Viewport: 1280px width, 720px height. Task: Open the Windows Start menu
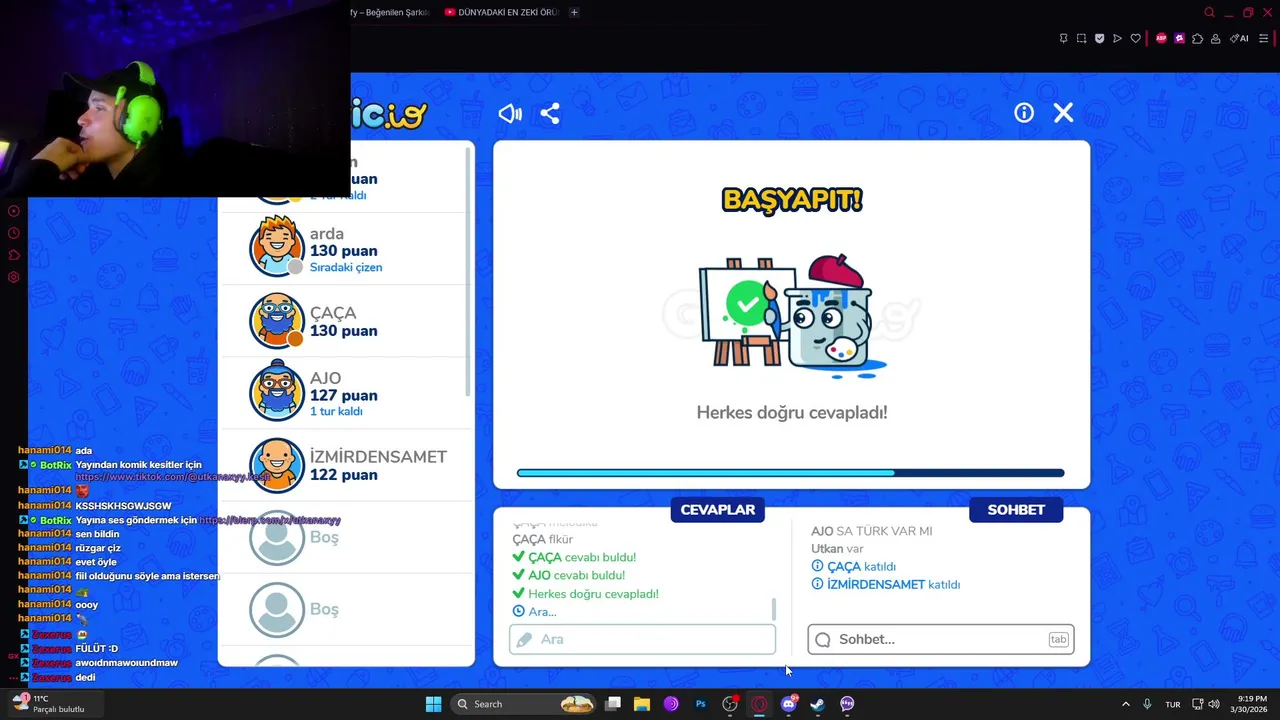pyautogui.click(x=433, y=704)
